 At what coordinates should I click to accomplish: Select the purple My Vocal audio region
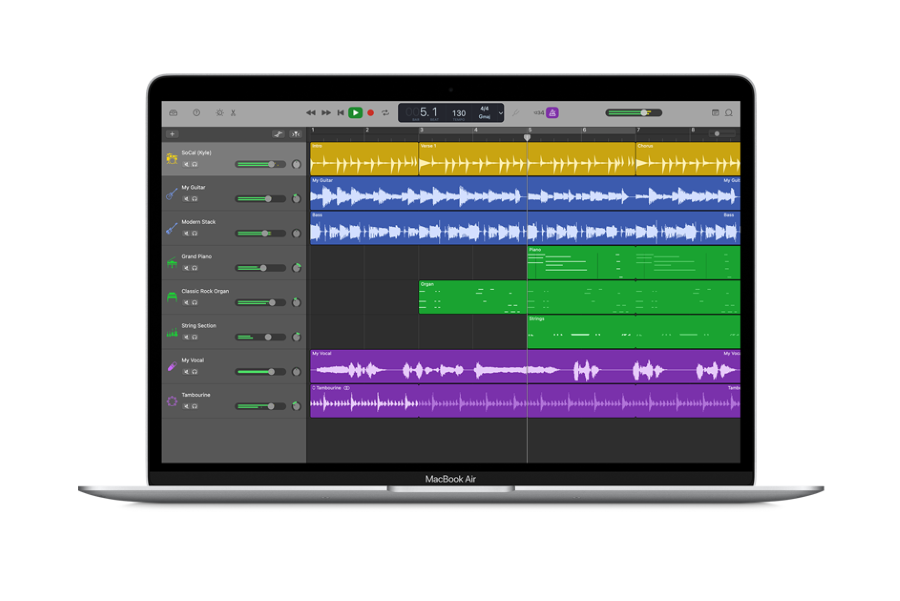tap(525, 366)
